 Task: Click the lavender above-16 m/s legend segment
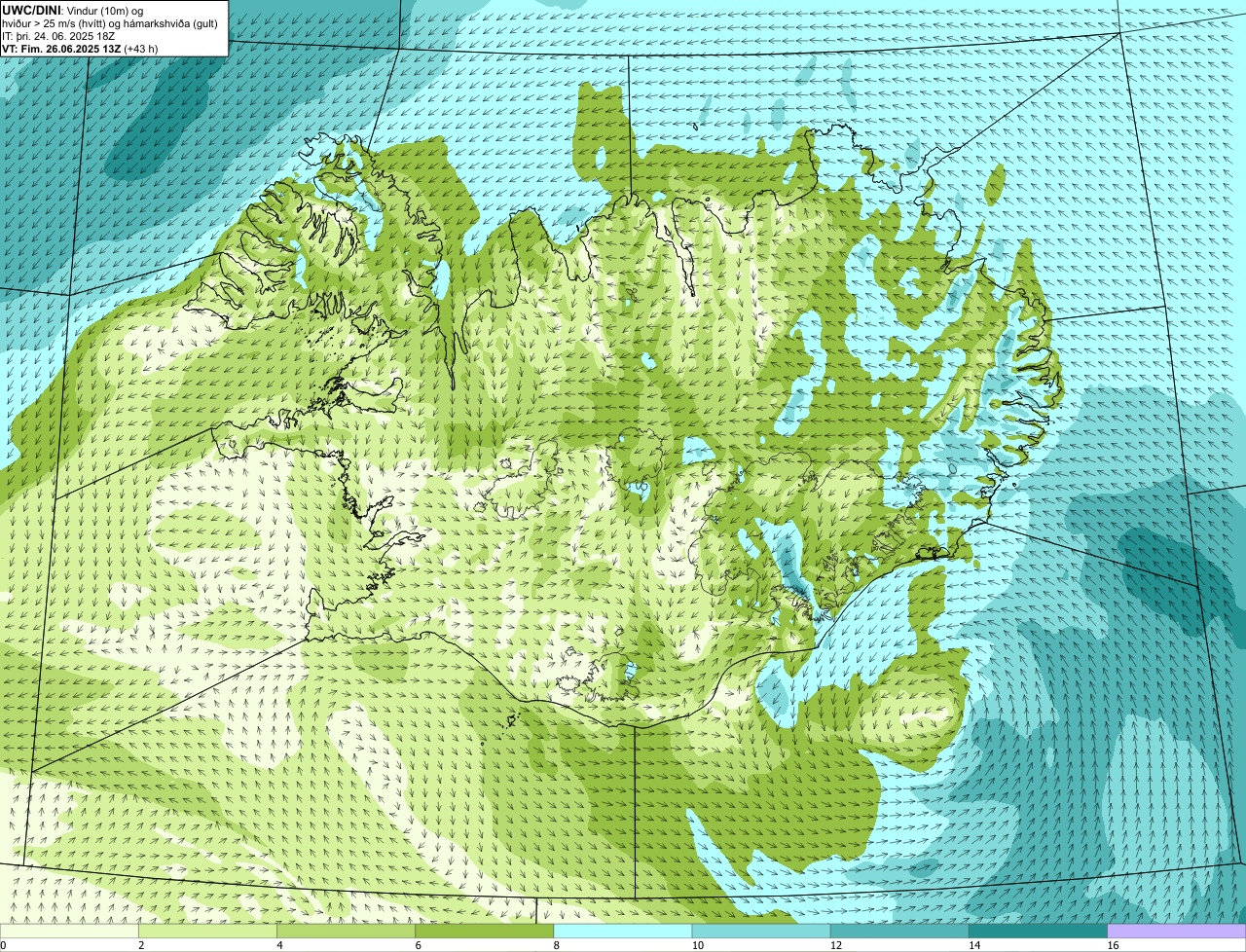tap(1177, 931)
